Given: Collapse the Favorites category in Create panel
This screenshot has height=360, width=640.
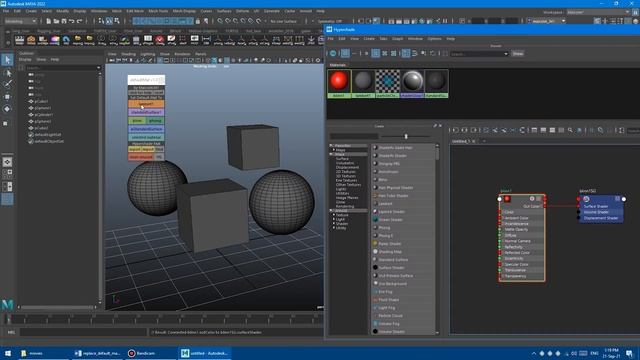Looking at the screenshot, I should [331, 145].
